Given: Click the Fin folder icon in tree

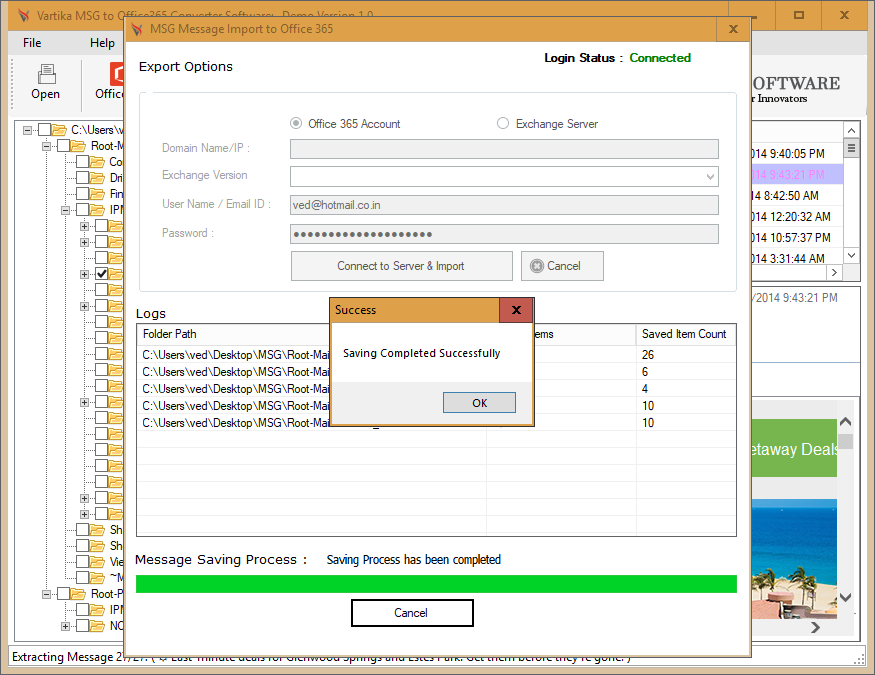Looking at the screenshot, I should pyautogui.click(x=98, y=194).
